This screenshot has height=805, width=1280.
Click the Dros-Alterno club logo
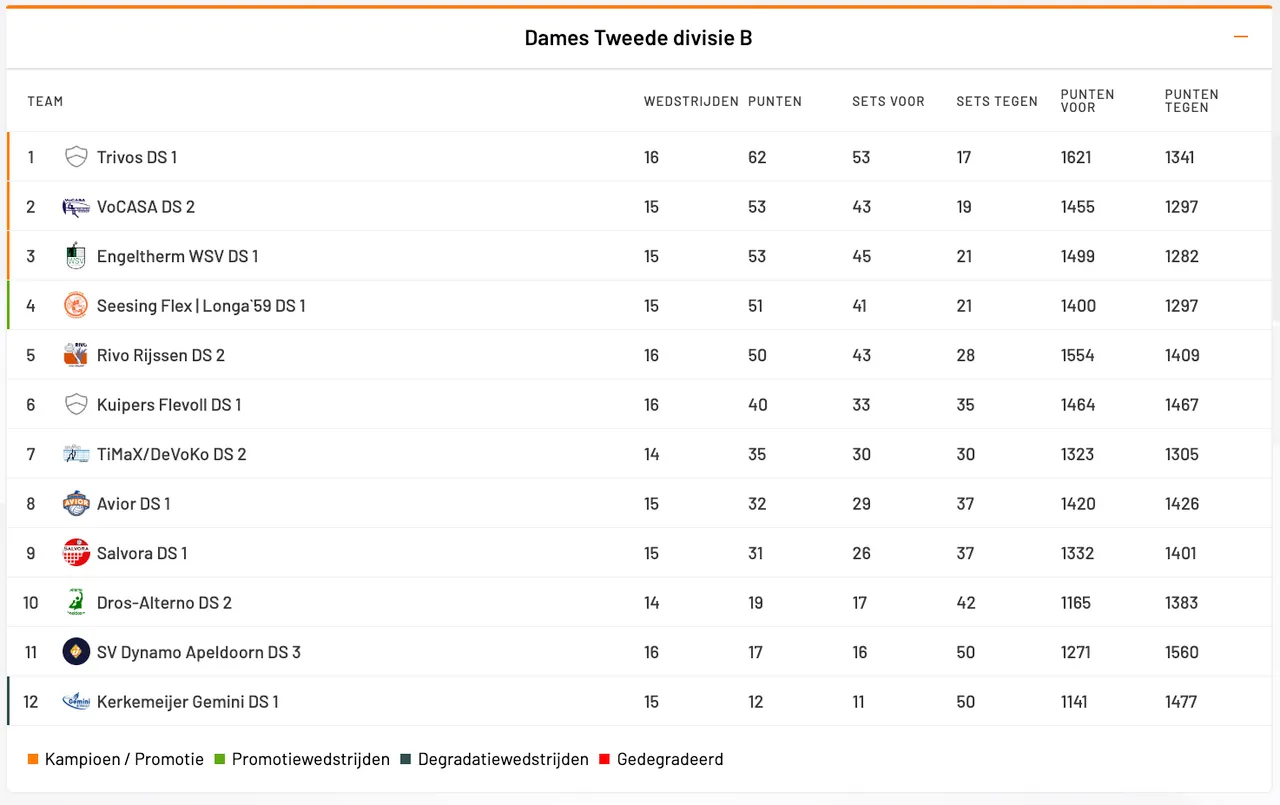(76, 603)
